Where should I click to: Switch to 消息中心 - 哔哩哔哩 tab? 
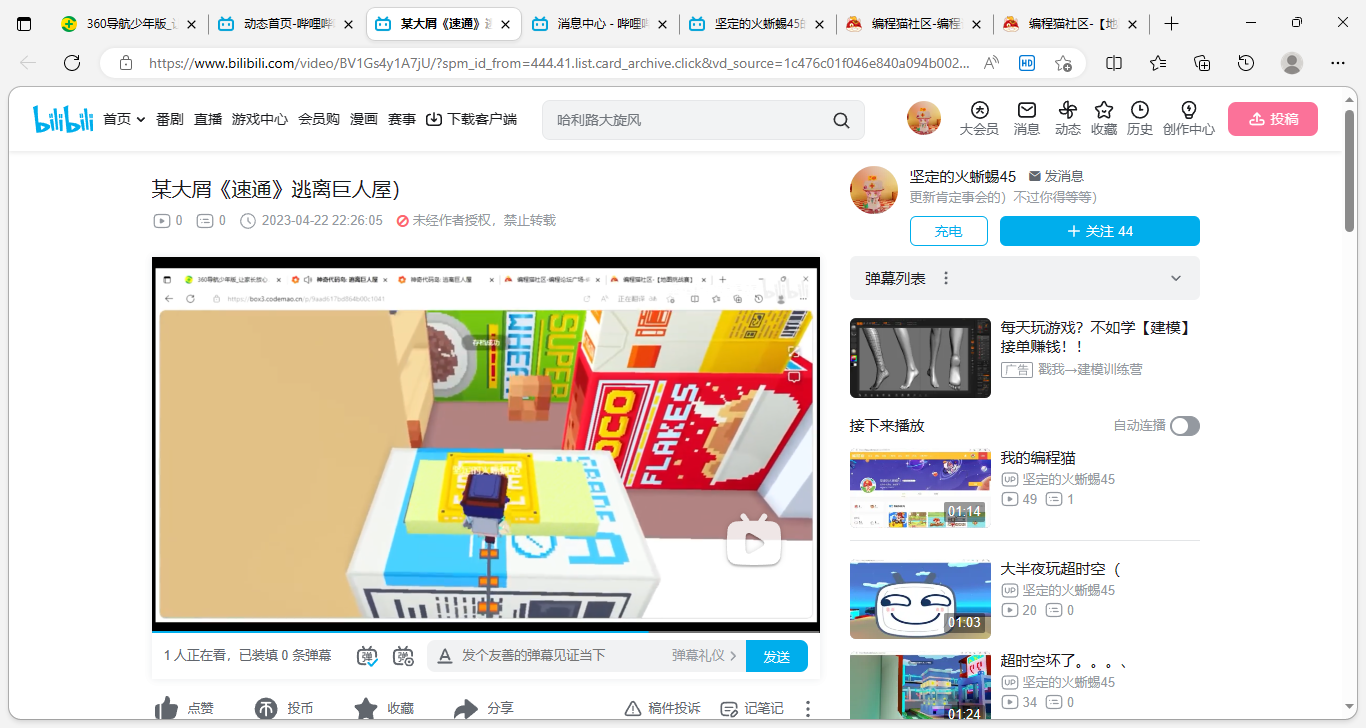602,23
